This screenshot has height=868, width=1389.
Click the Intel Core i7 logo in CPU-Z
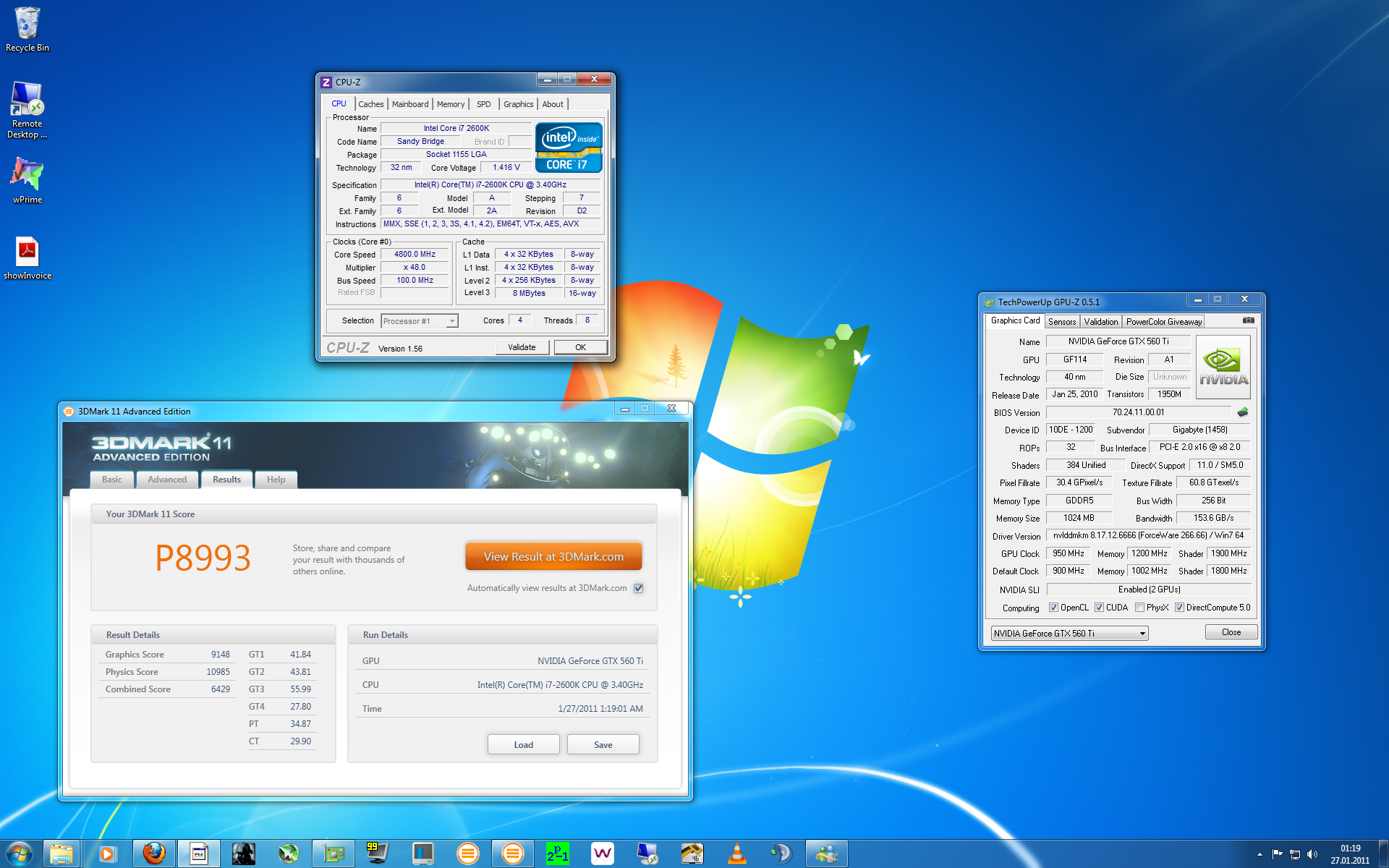click(x=569, y=148)
